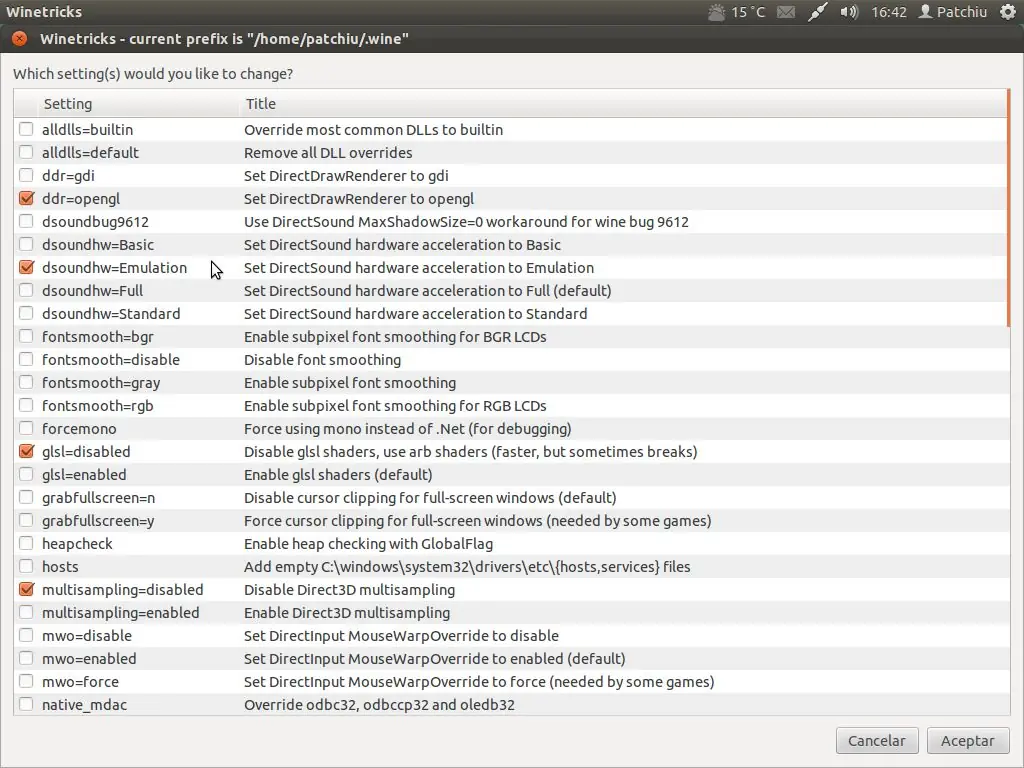
Task: Check the ddr=gdi option
Action: (26, 175)
